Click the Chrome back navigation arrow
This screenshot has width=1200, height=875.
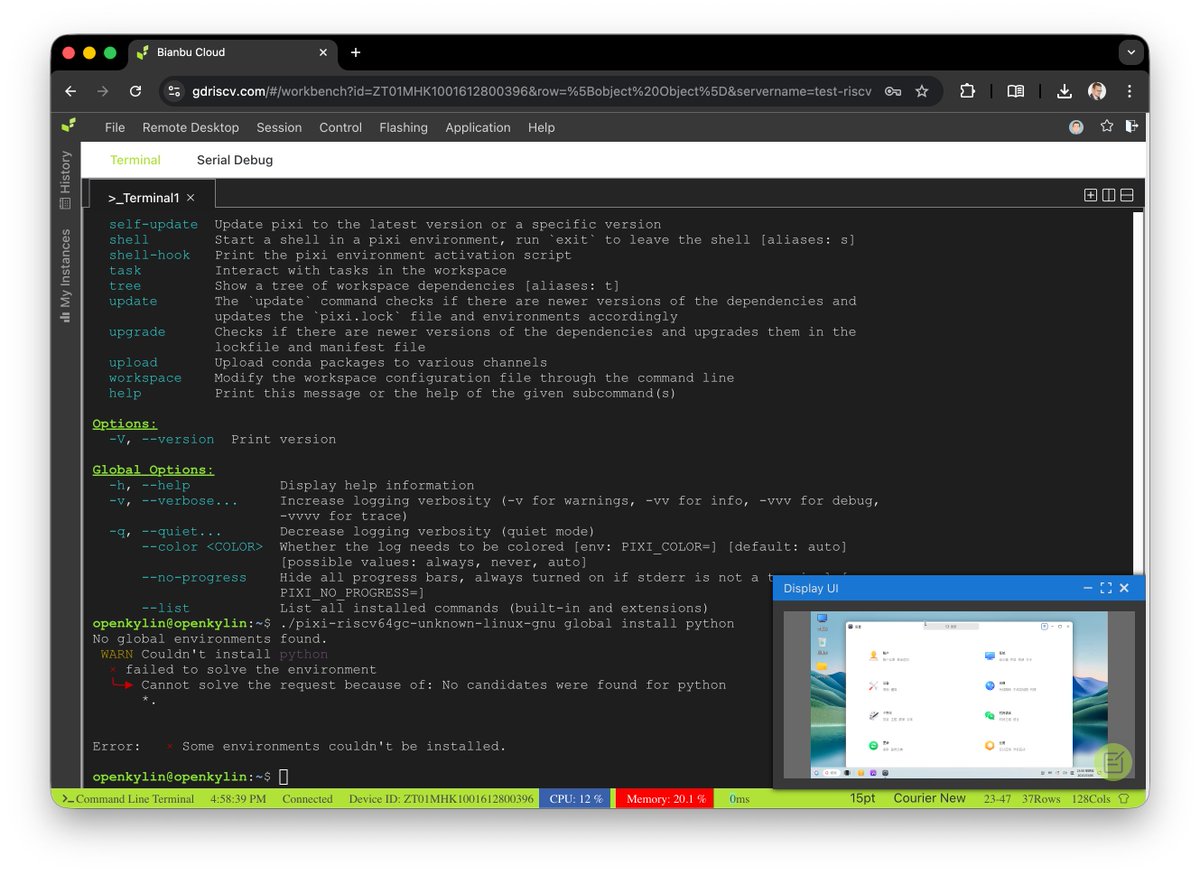[70, 91]
